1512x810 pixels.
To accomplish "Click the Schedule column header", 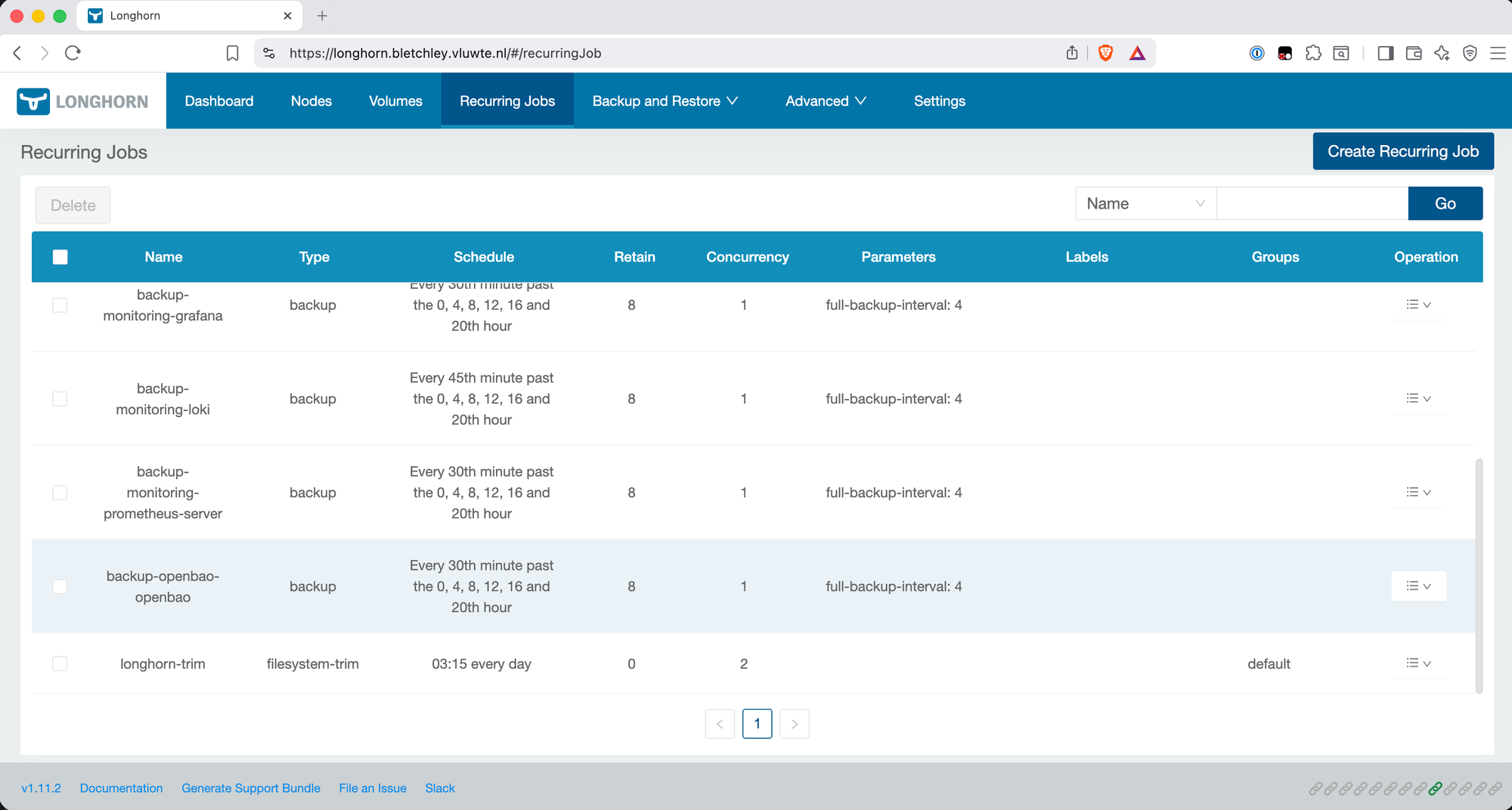I will (484, 257).
